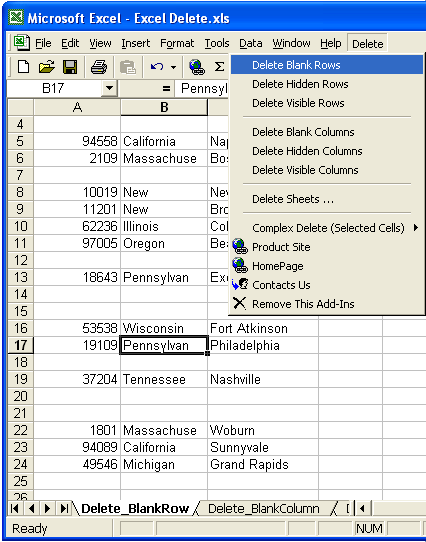Select cell containing 94558

coord(77,141)
